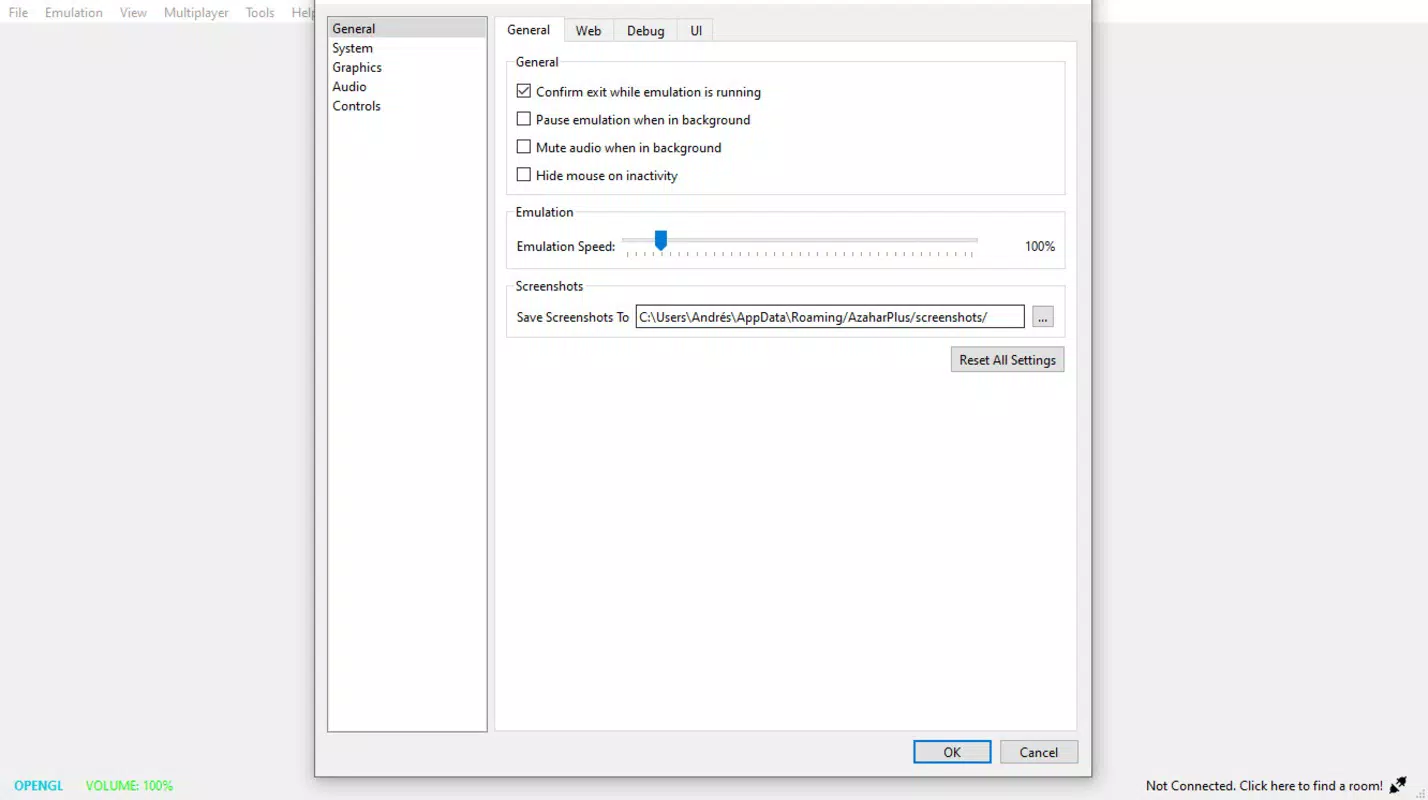Select the General tab

(x=528, y=30)
